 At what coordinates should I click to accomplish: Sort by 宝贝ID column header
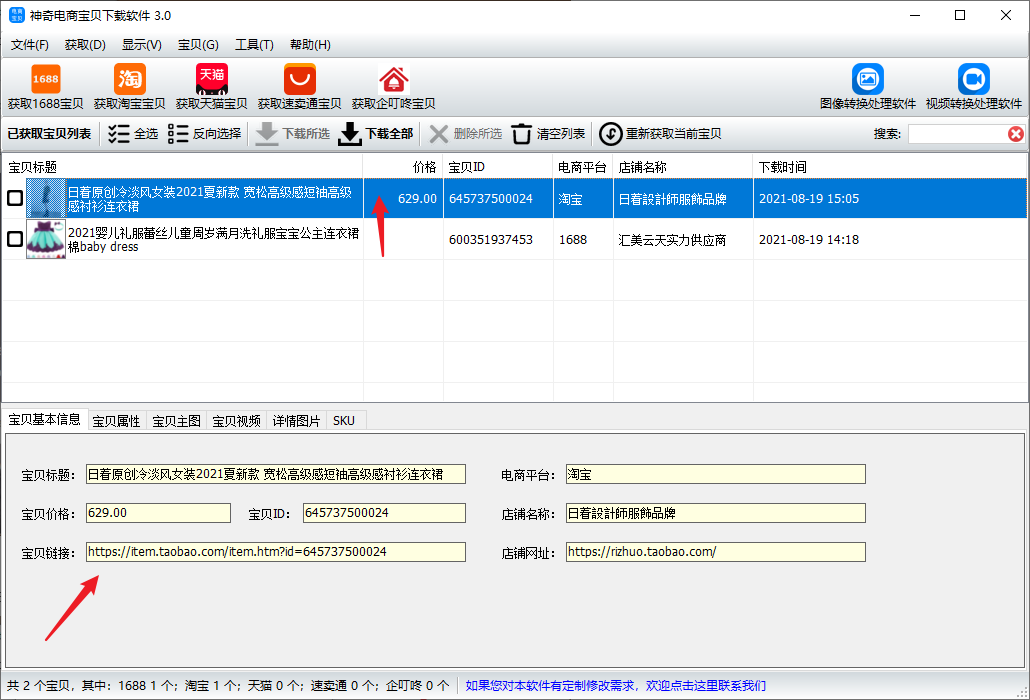[x=498, y=167]
